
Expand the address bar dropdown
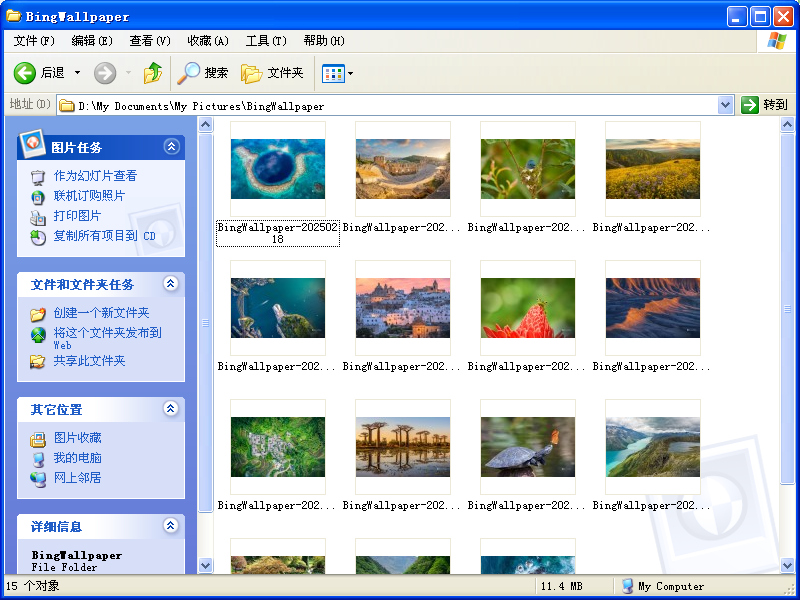pos(725,106)
